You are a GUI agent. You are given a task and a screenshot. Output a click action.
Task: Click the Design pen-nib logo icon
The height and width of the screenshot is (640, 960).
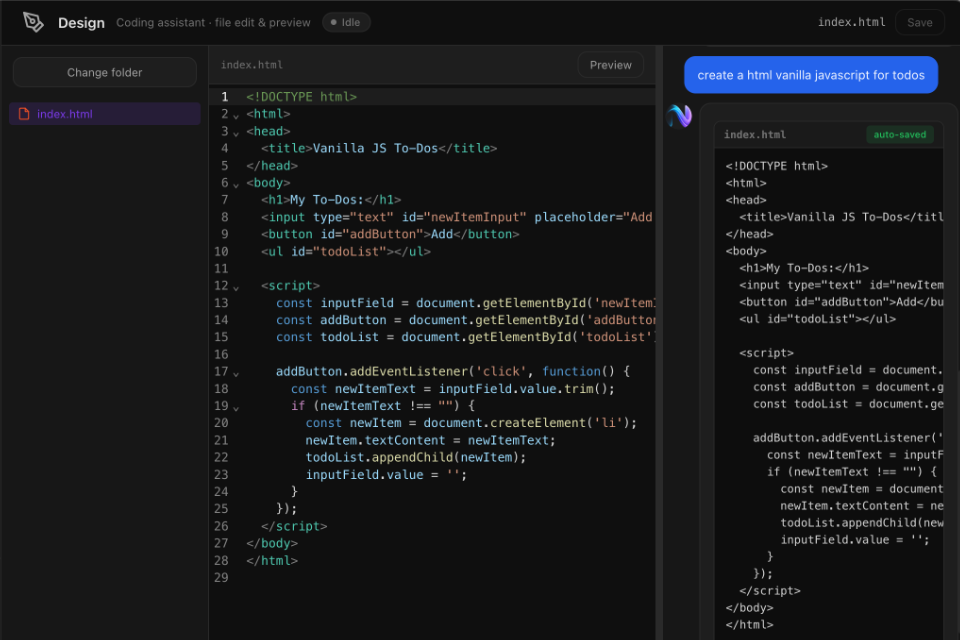tap(33, 22)
